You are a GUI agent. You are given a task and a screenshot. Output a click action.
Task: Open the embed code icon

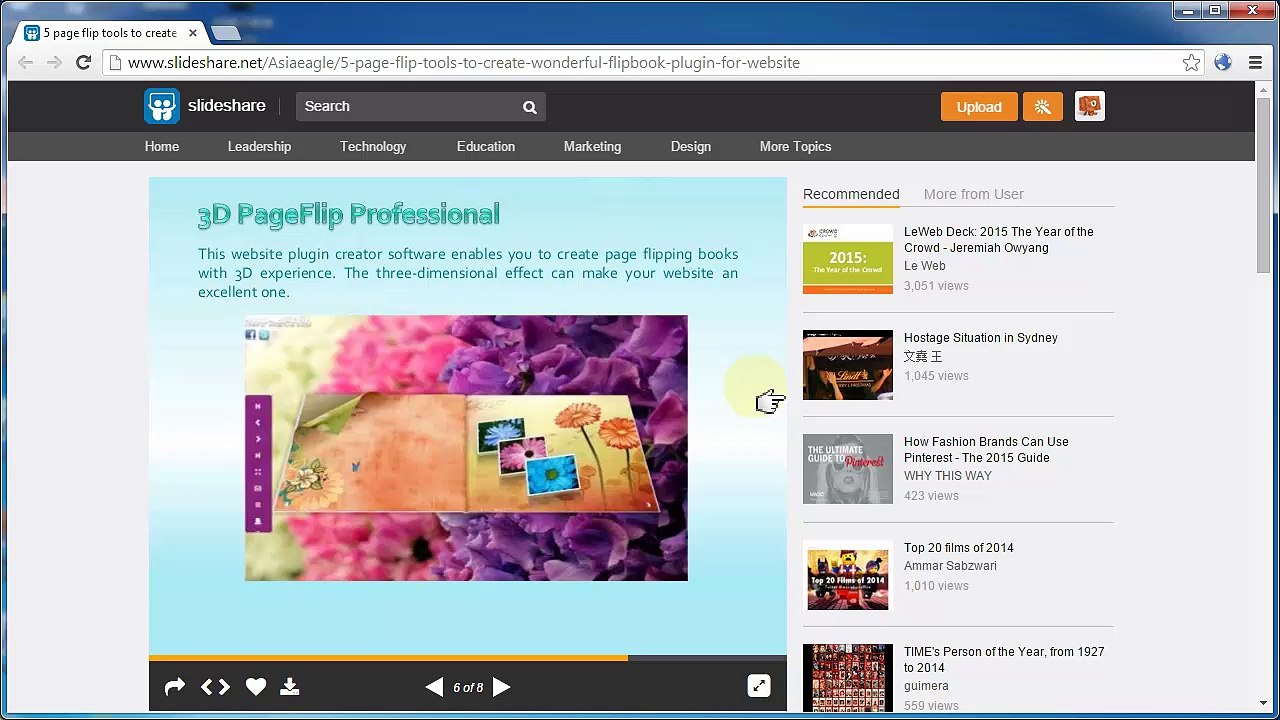click(215, 687)
